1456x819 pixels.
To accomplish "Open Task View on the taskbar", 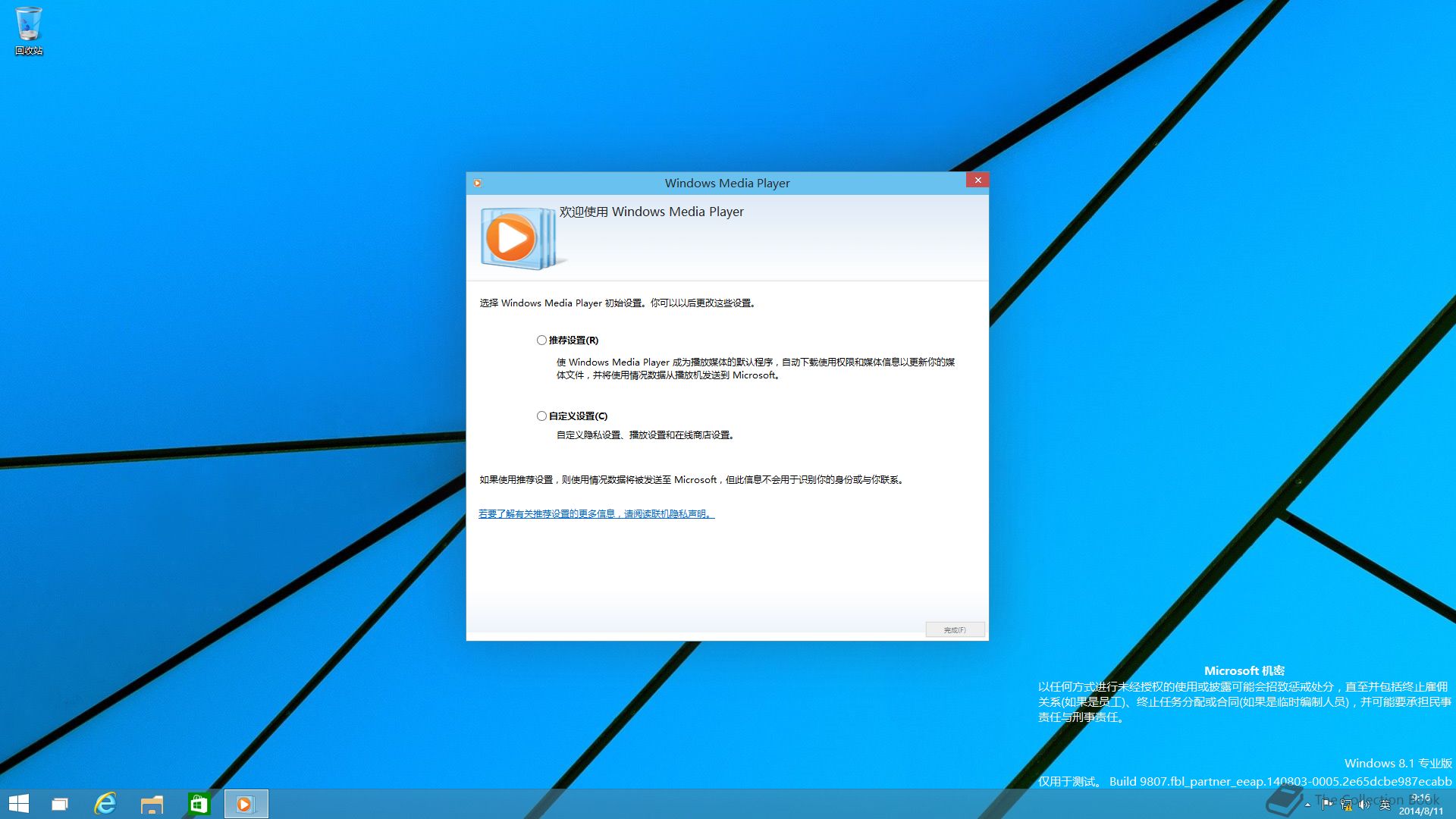I will click(x=59, y=804).
